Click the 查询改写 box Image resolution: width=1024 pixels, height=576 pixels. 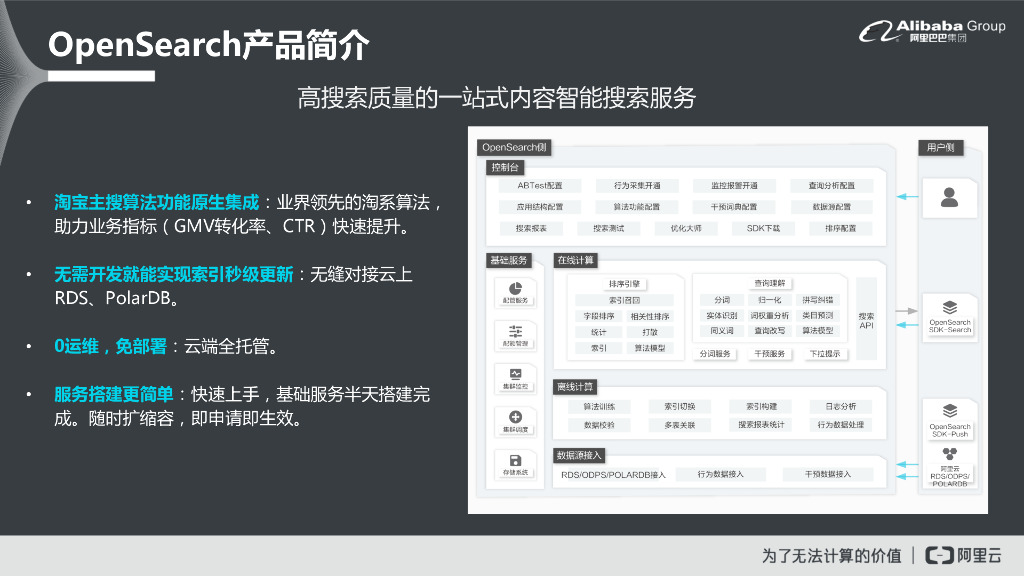pyautogui.click(x=770, y=331)
